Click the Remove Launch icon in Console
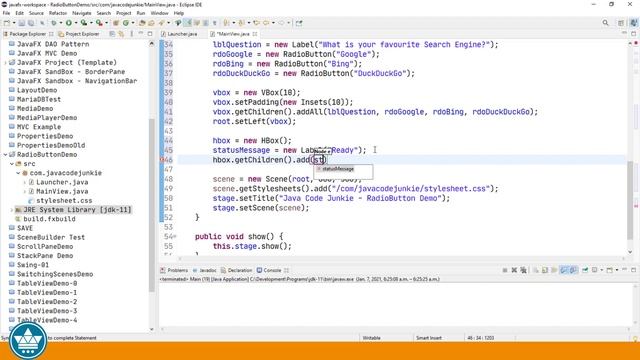 514,270
